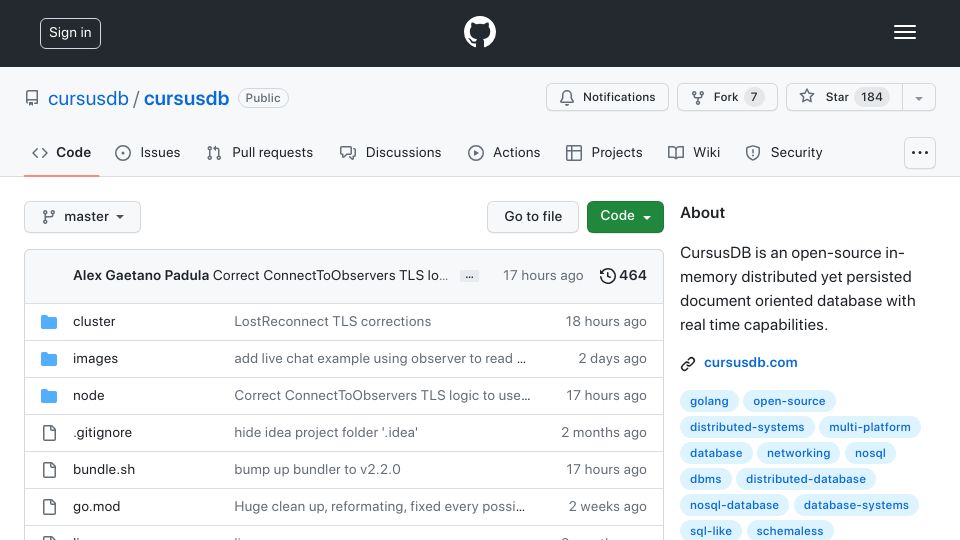Click the link chain icon beside cursusdb.com
This screenshot has height=540, width=960.
(x=688, y=364)
